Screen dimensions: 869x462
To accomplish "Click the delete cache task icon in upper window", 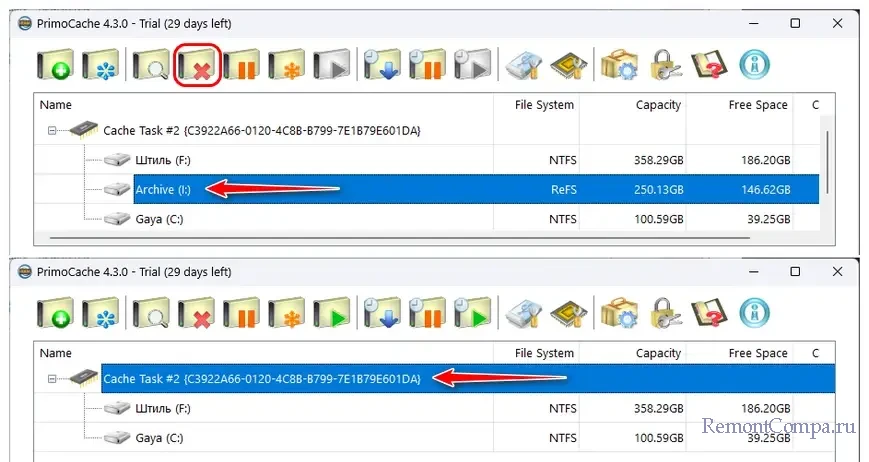I will (x=198, y=66).
